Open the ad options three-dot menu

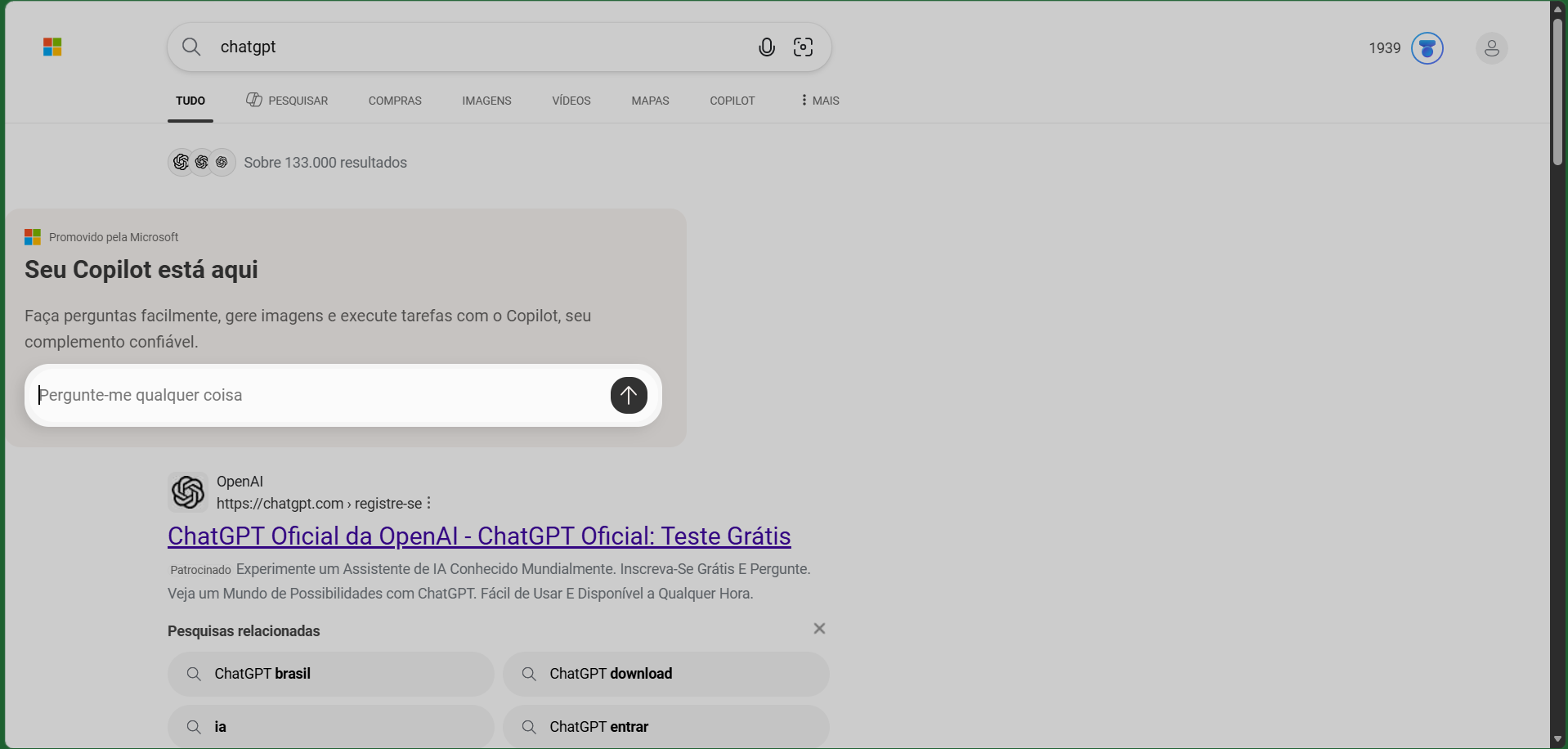pos(428,503)
